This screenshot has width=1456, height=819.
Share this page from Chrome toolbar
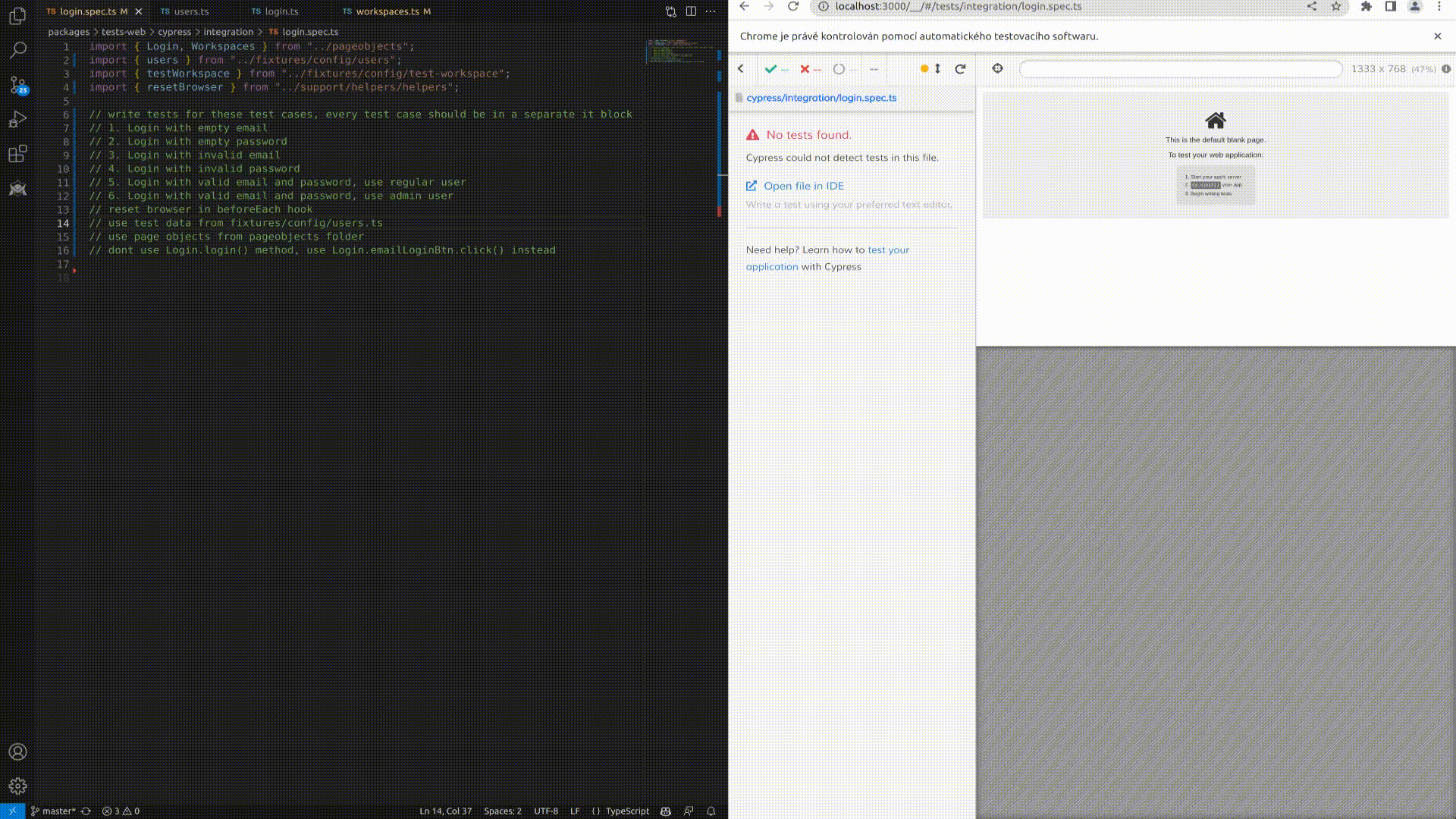coord(1311,6)
